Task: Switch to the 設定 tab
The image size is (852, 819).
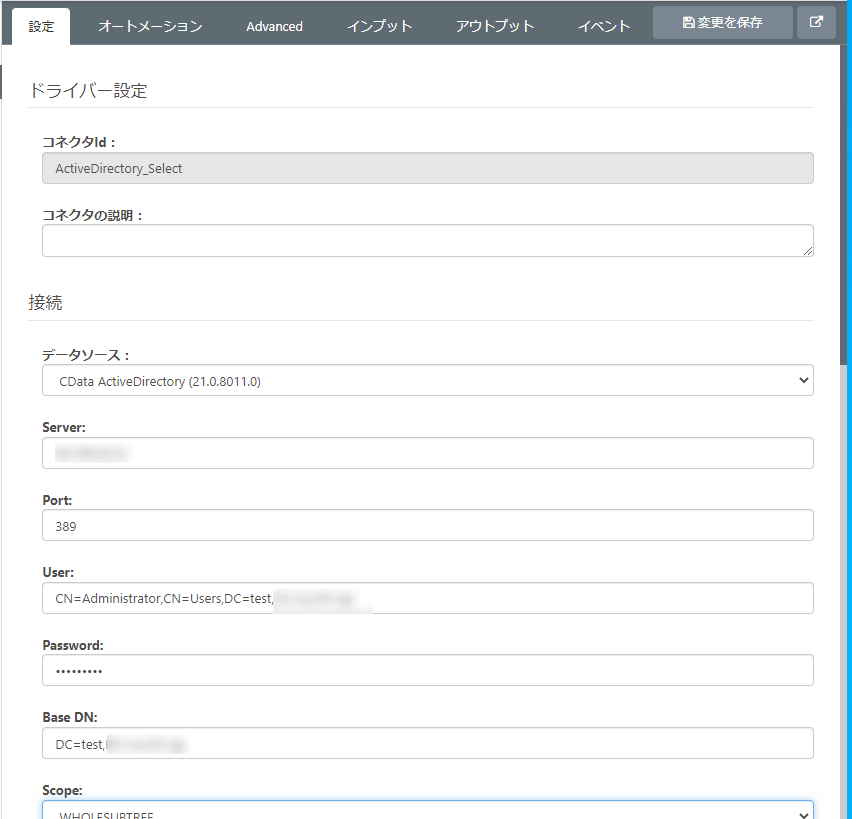Action: 42,27
